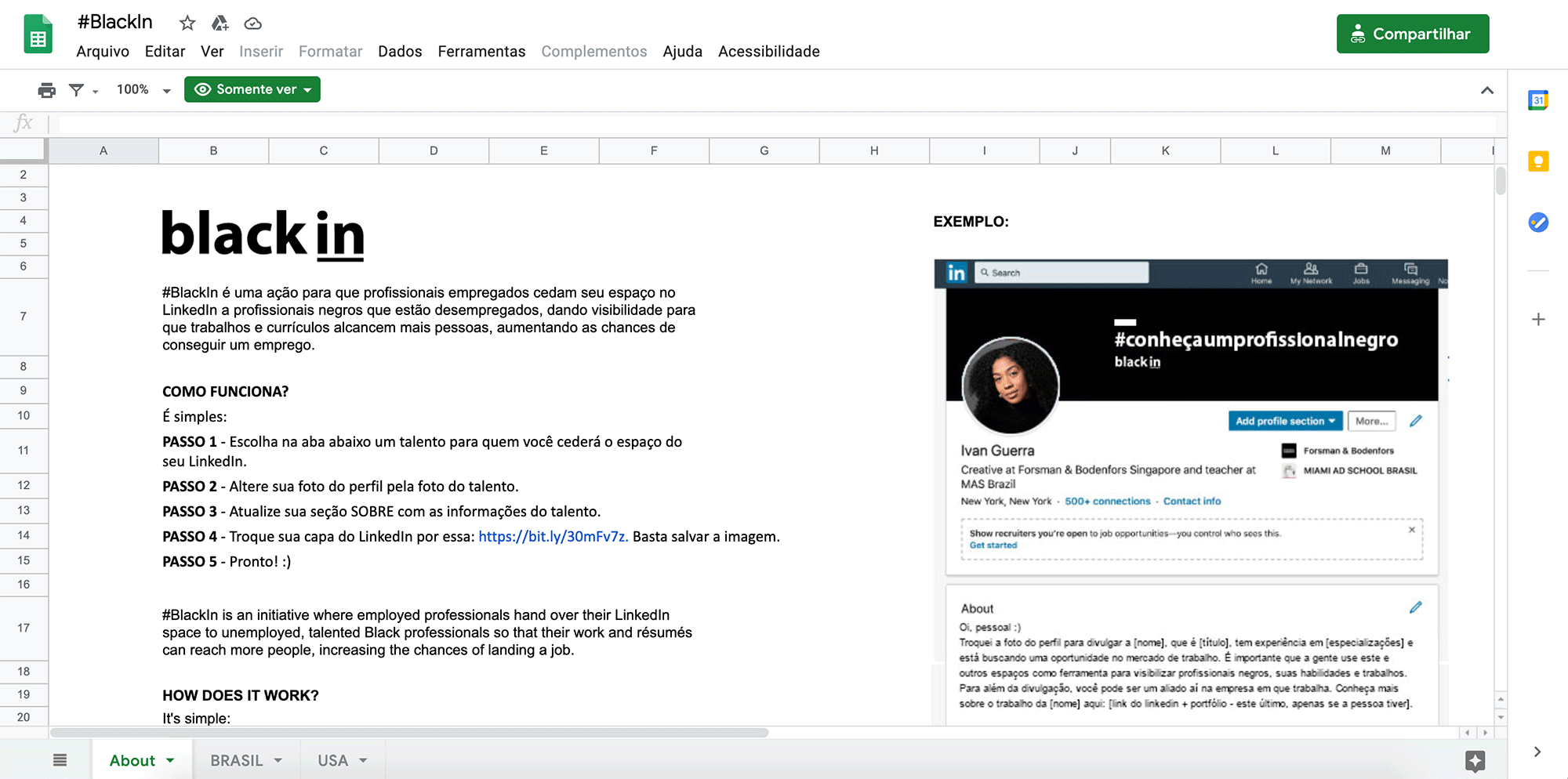Image resolution: width=1568 pixels, height=779 pixels.
Task: Select column M header
Action: point(1385,150)
